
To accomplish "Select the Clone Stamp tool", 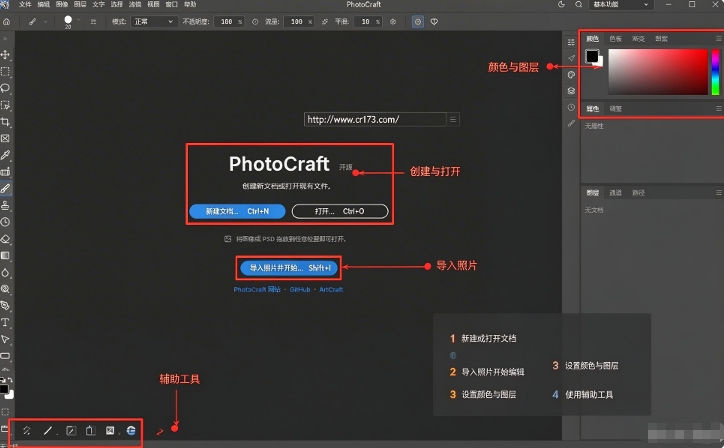I will tap(5, 205).
